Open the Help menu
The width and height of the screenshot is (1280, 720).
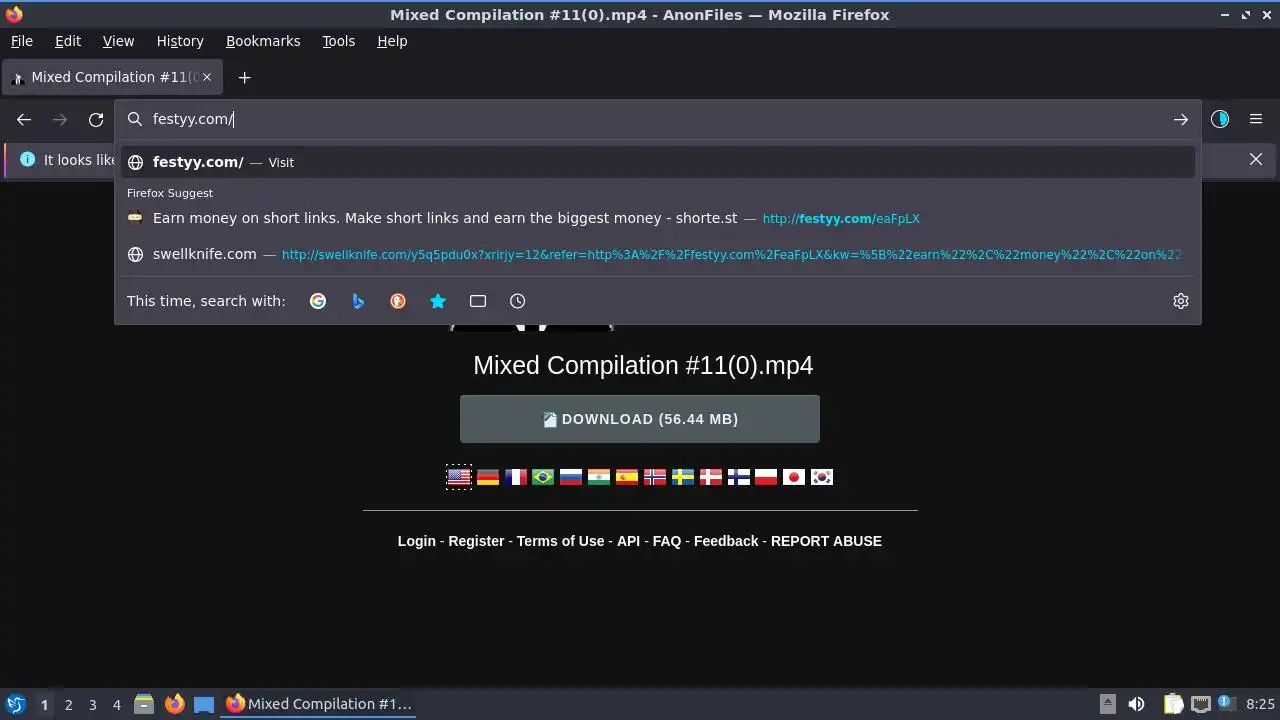392,41
